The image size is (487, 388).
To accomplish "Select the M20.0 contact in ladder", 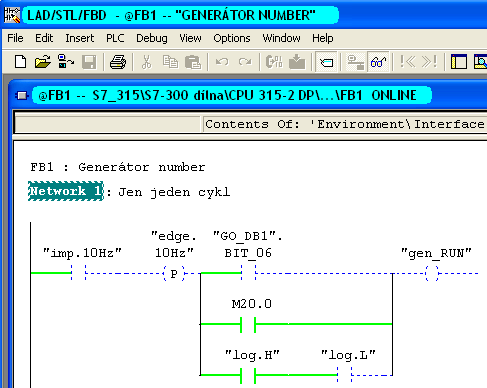I will pyautogui.click(x=248, y=324).
